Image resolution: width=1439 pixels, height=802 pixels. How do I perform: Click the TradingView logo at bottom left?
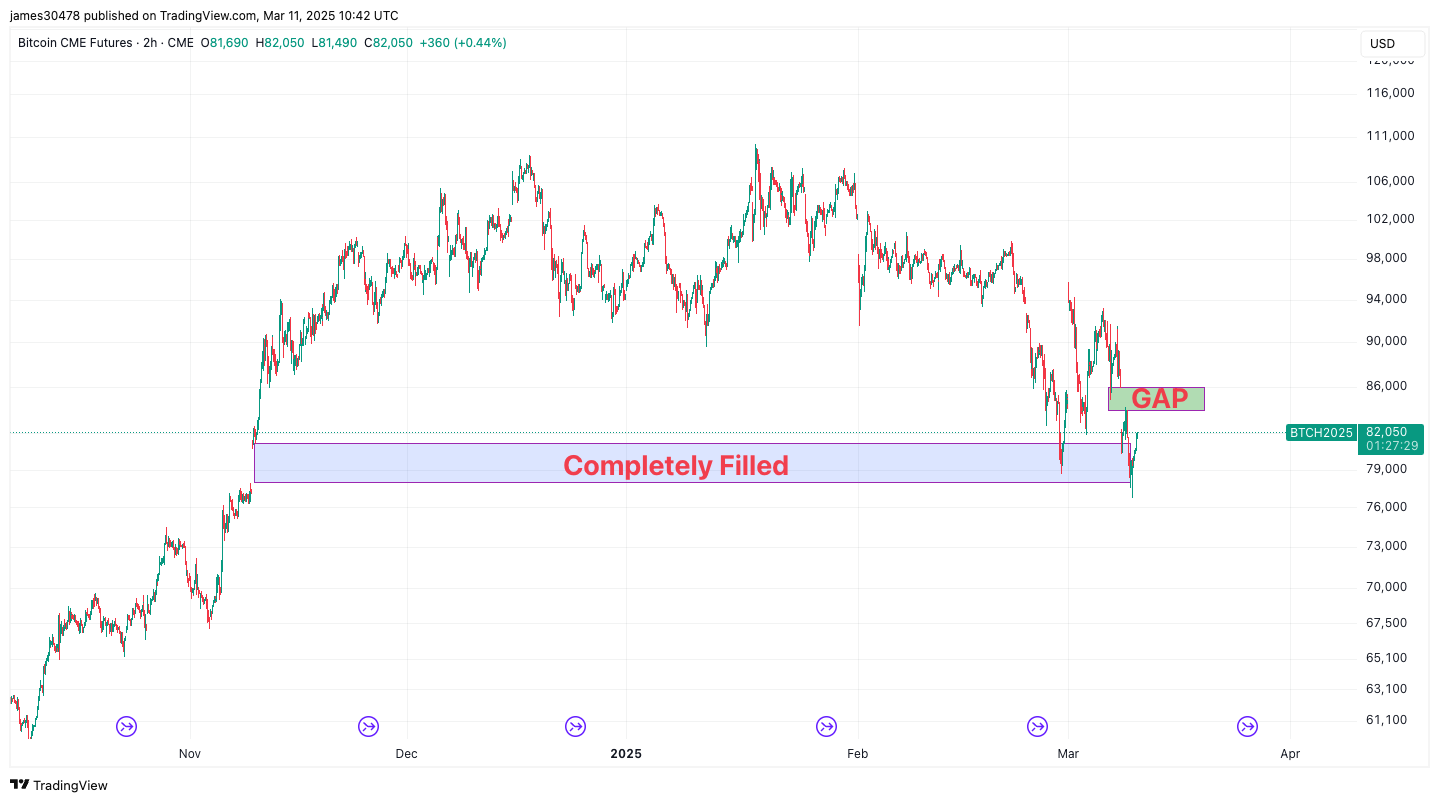(x=59, y=785)
